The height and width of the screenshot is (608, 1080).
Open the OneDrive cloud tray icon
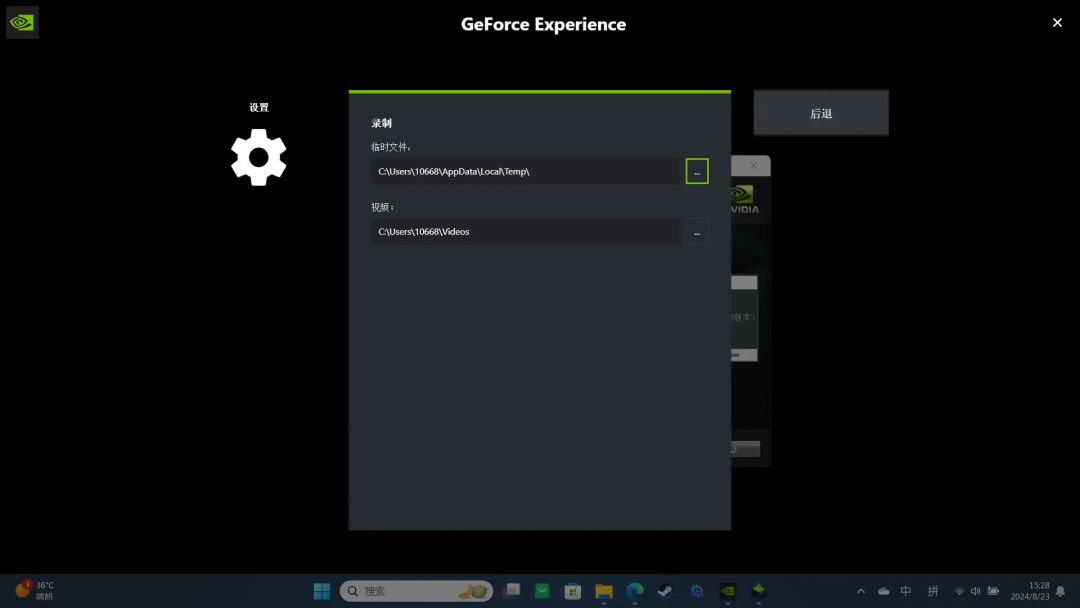884,591
